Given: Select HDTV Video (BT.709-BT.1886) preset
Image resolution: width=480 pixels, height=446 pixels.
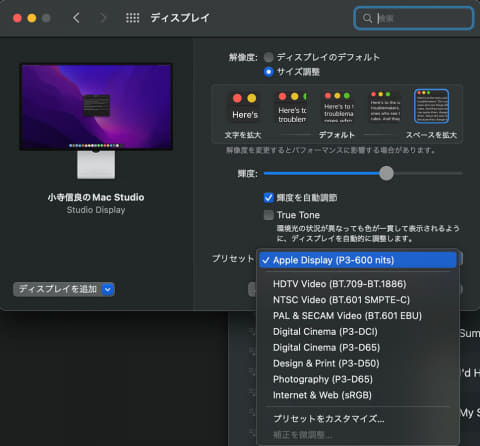Looking at the screenshot, I should coord(358,284).
